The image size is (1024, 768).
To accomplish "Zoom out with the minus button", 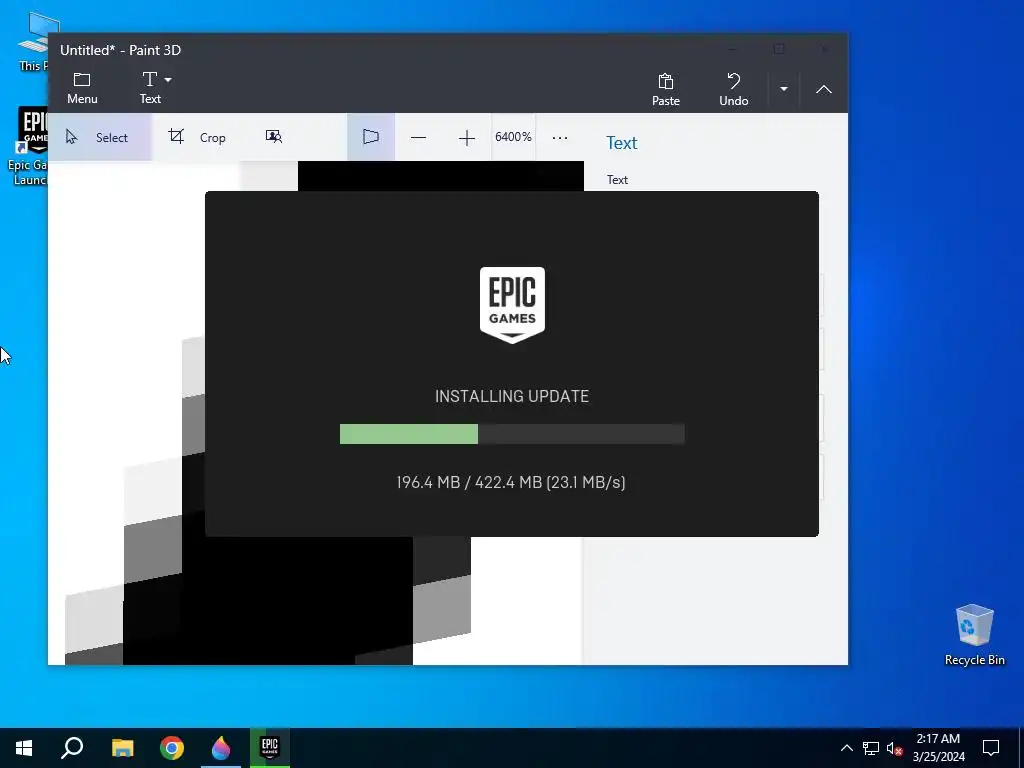I will (x=419, y=138).
